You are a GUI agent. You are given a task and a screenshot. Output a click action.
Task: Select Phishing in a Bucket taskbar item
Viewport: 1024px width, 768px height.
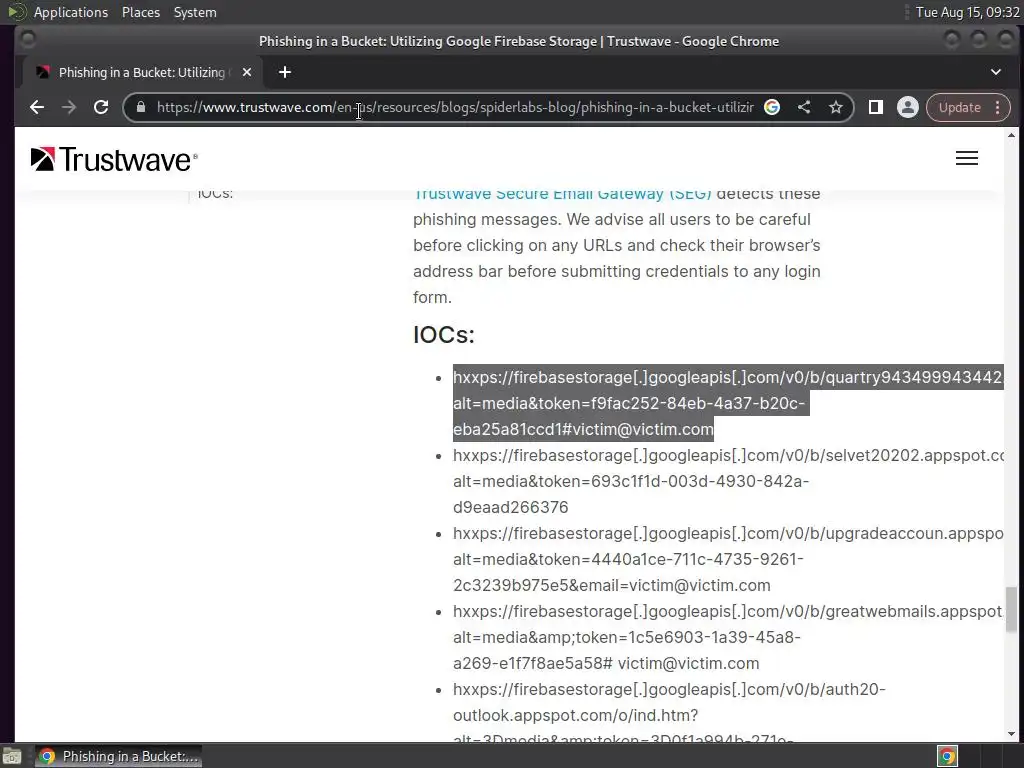pos(118,756)
